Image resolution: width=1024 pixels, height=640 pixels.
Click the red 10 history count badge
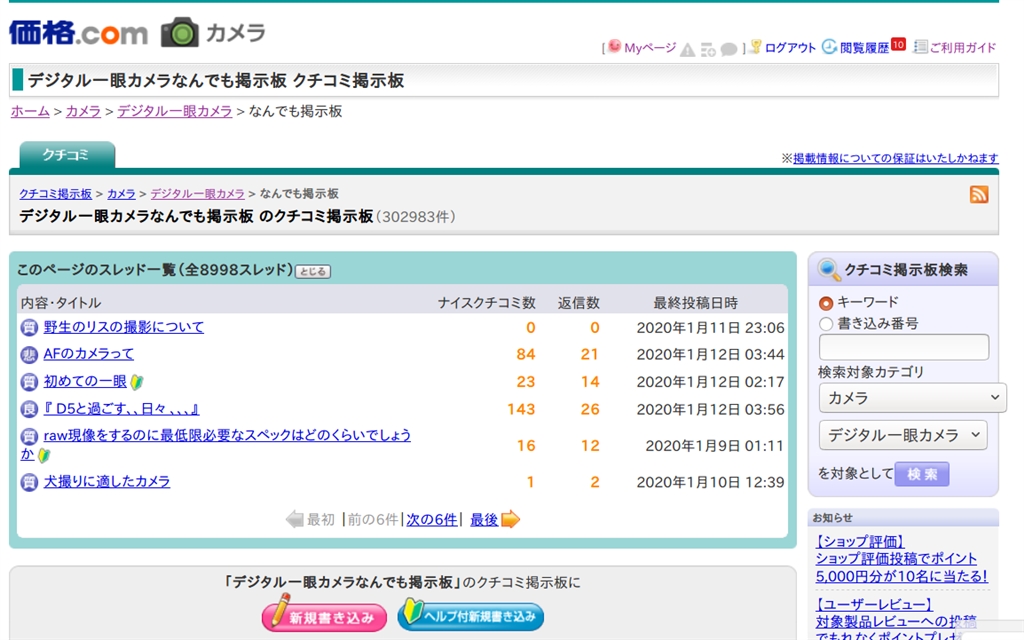pyautogui.click(x=898, y=44)
